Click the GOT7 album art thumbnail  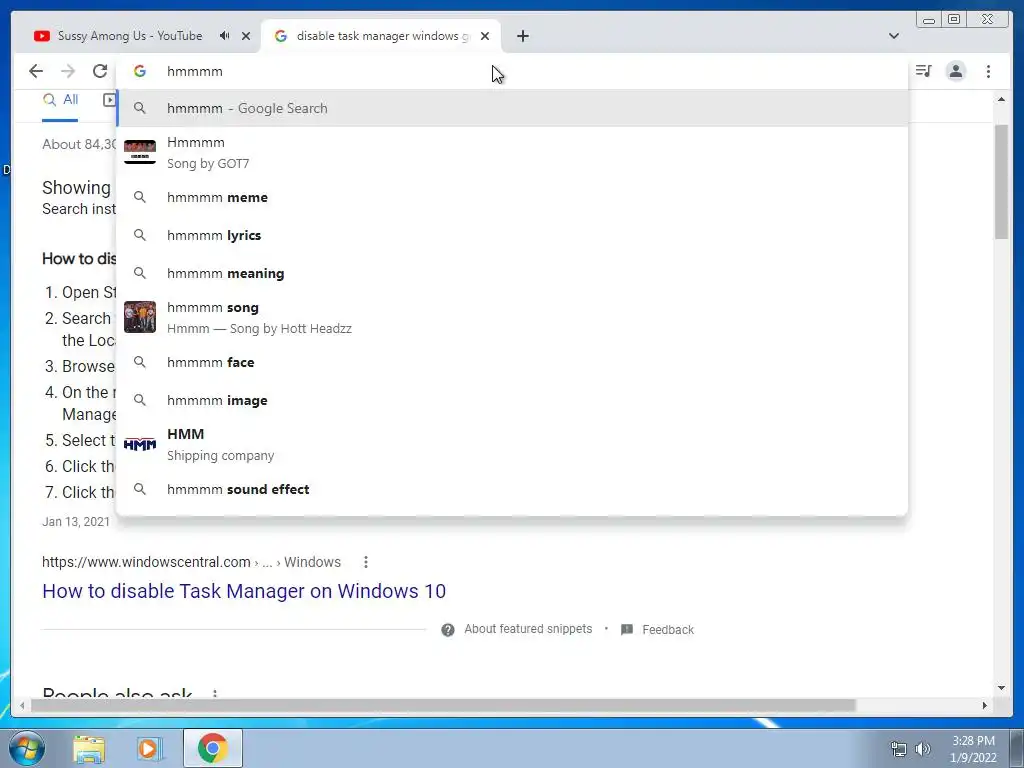point(140,152)
